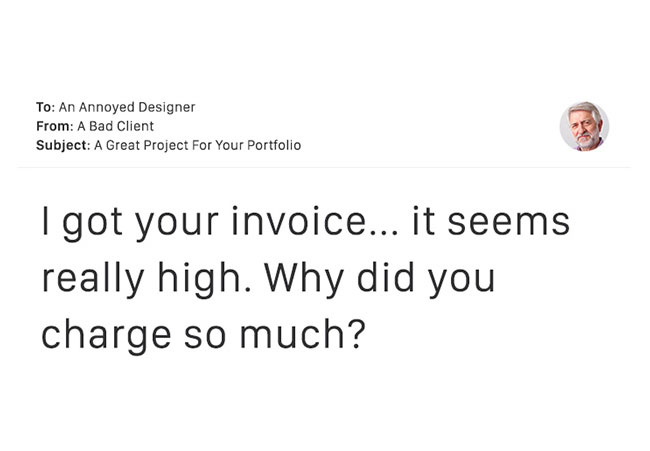Click the sender's avatar photo

(584, 126)
